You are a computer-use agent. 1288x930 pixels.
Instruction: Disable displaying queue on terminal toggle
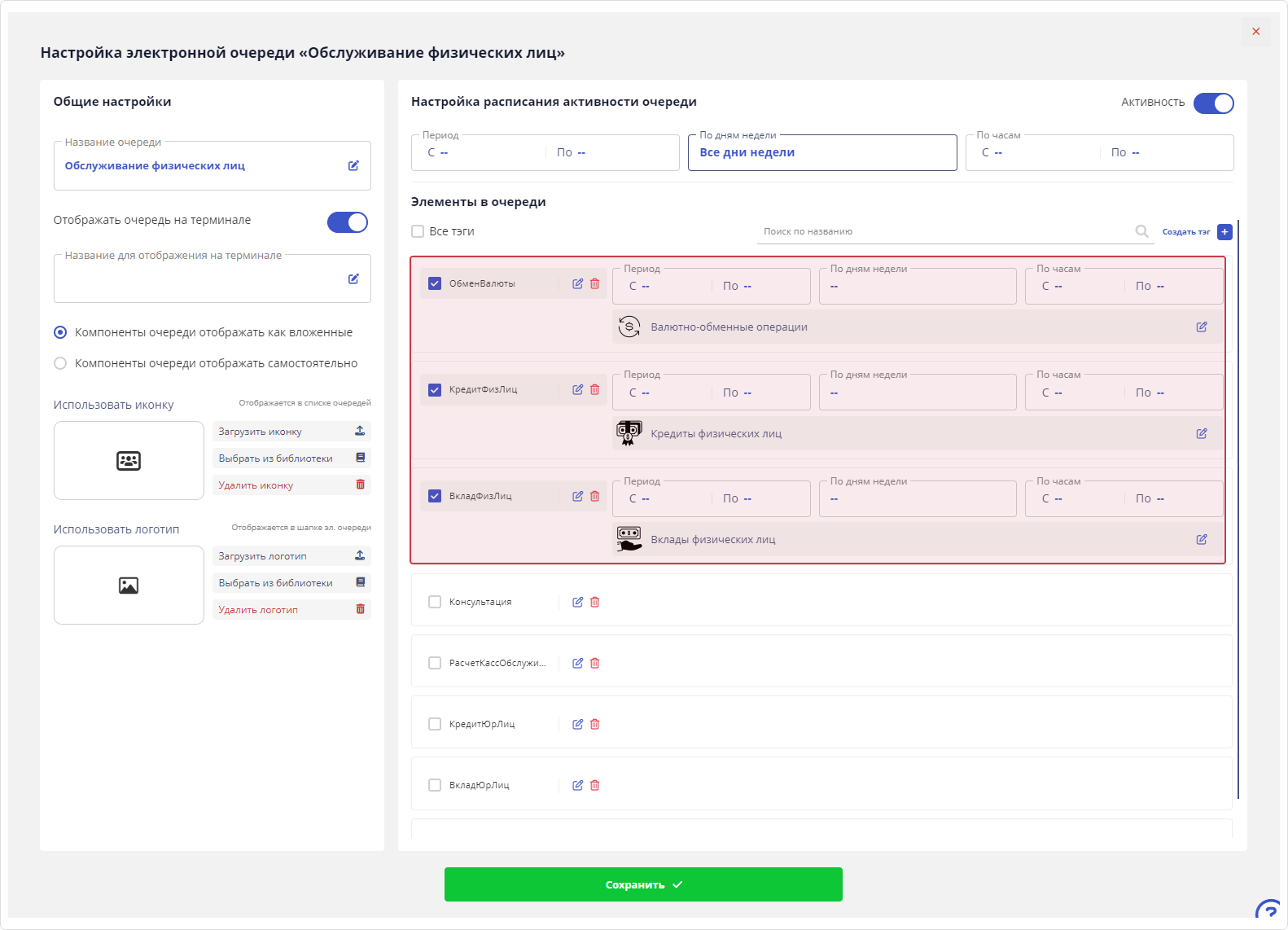(348, 222)
